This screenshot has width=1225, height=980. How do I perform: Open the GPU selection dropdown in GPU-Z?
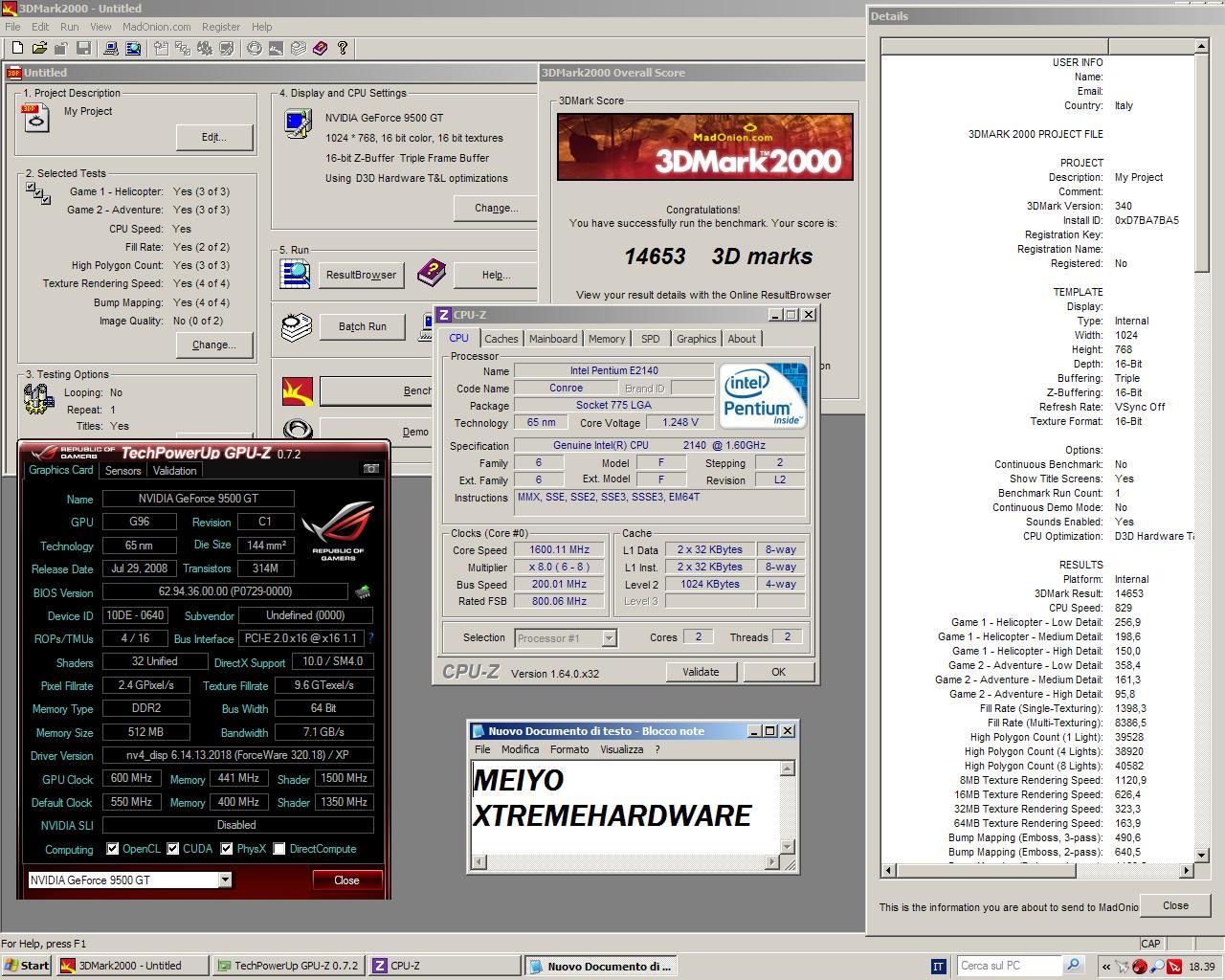pyautogui.click(x=225, y=880)
